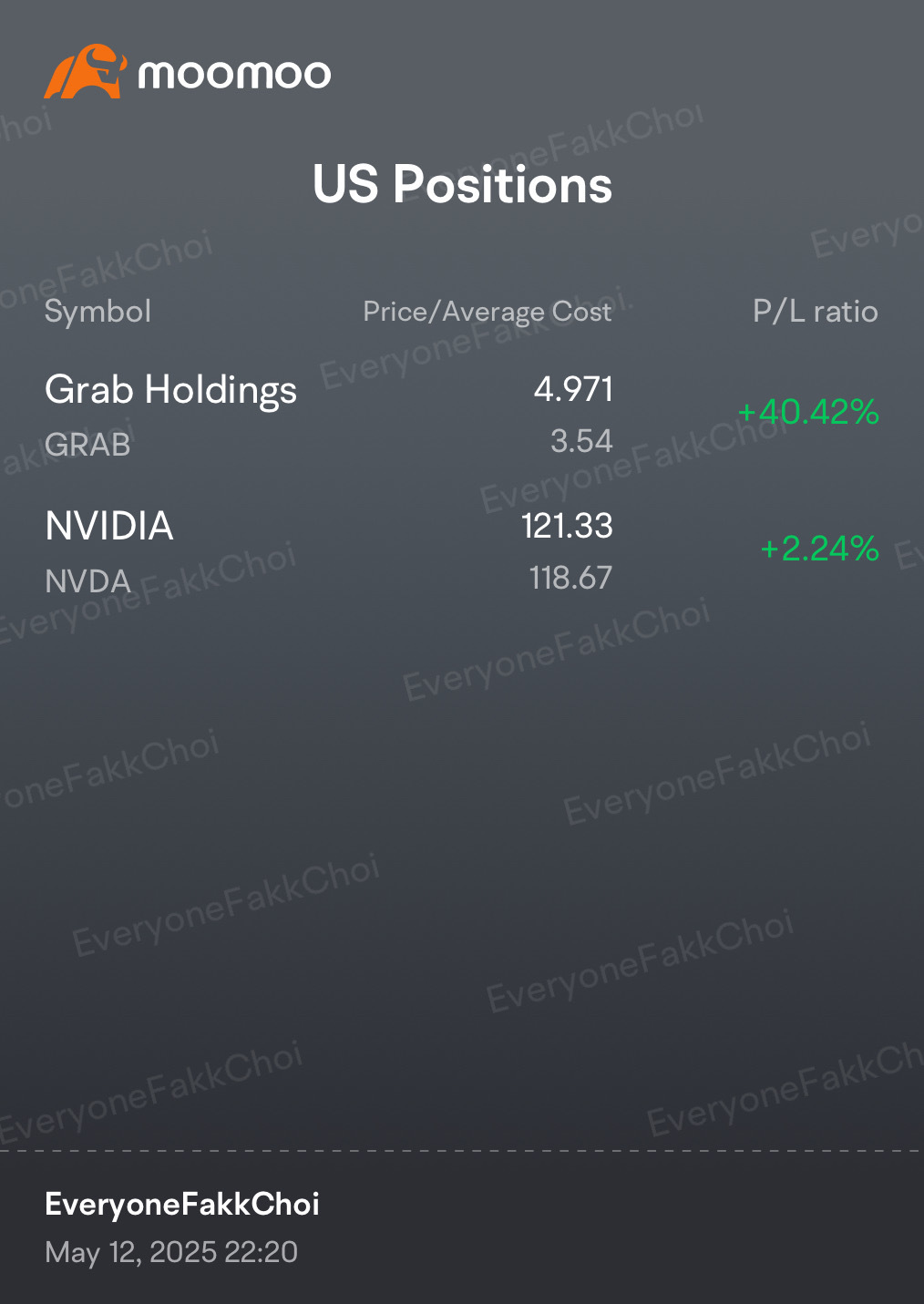Click the +2.24% P/L ratio
The image size is (924, 1304).
819,549
